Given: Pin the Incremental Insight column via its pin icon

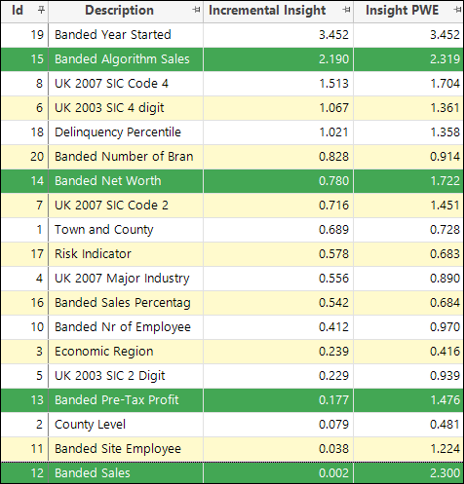Looking at the screenshot, I should click(347, 10).
